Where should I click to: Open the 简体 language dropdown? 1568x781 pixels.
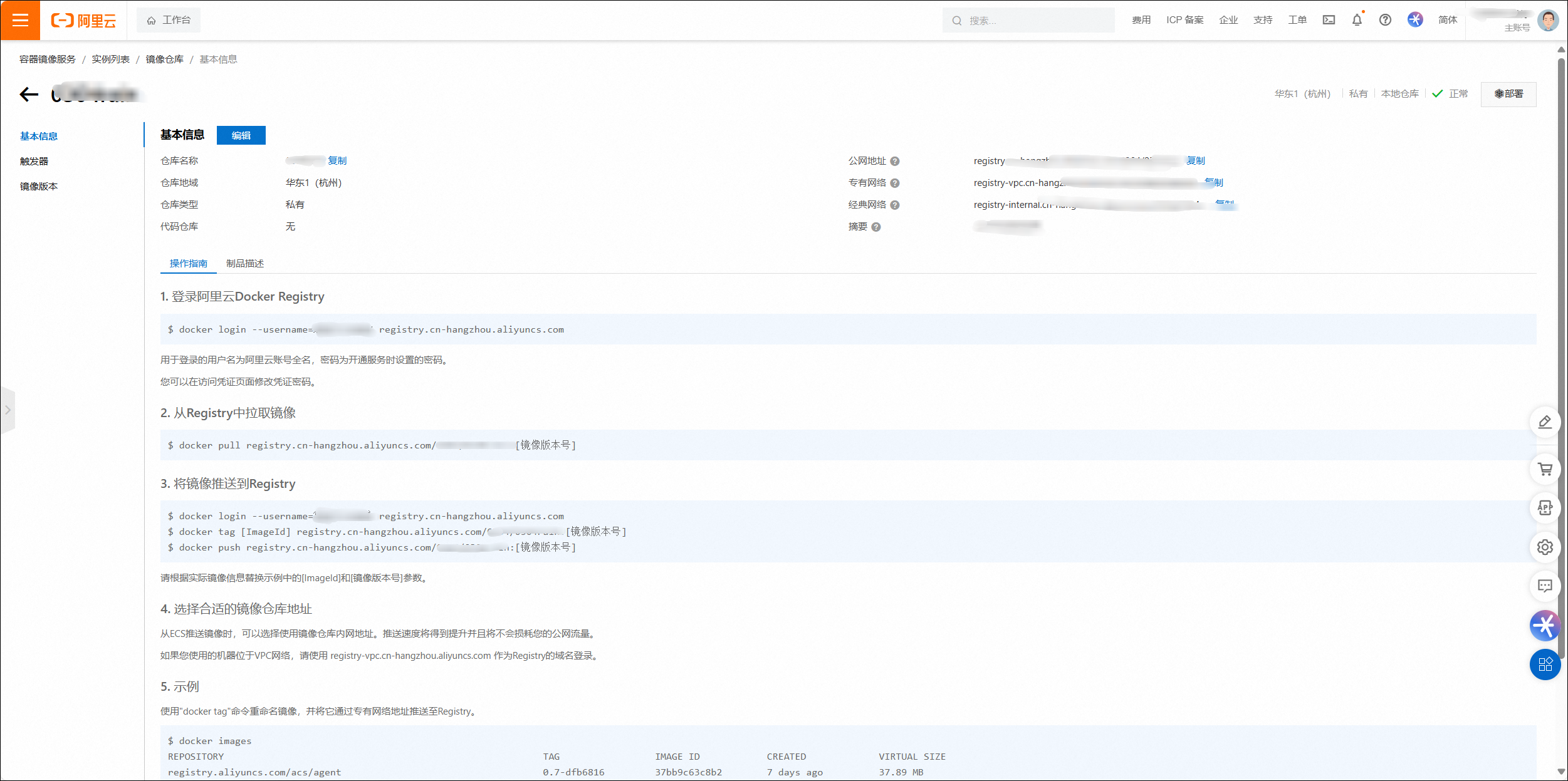1447,20
